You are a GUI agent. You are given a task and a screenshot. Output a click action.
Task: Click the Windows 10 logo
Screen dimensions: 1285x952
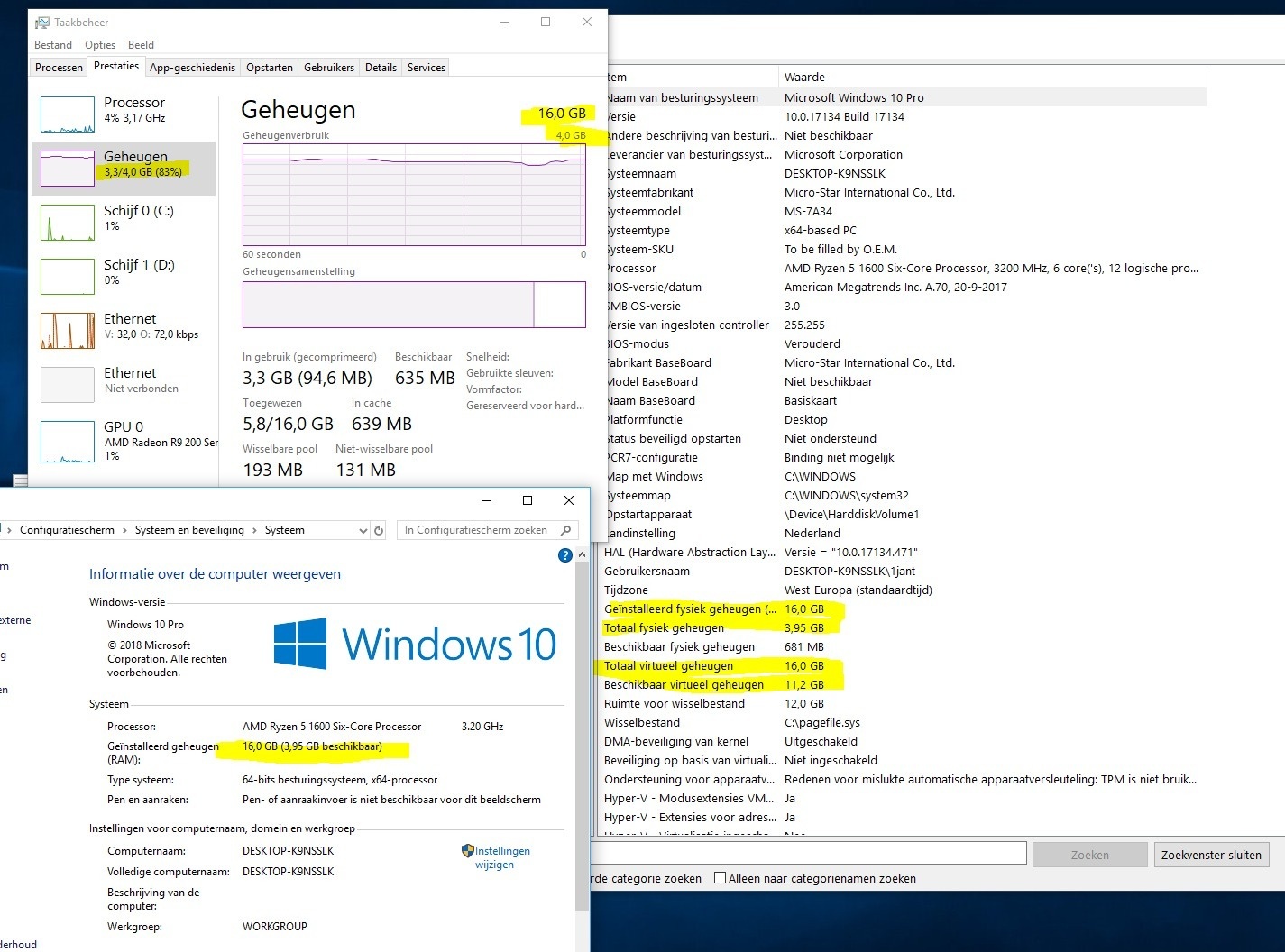pyautogui.click(x=416, y=644)
